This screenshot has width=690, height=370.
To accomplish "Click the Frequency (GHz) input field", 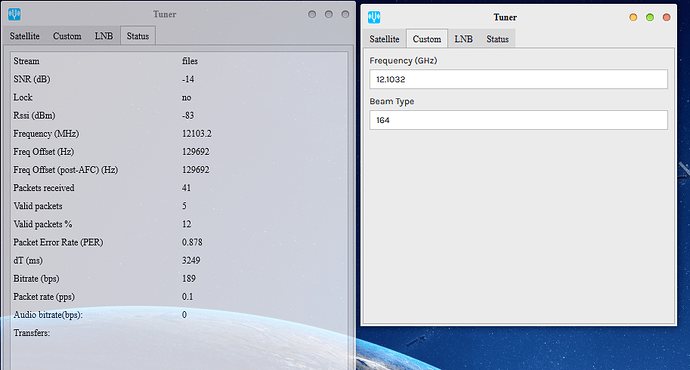I will (x=518, y=79).
